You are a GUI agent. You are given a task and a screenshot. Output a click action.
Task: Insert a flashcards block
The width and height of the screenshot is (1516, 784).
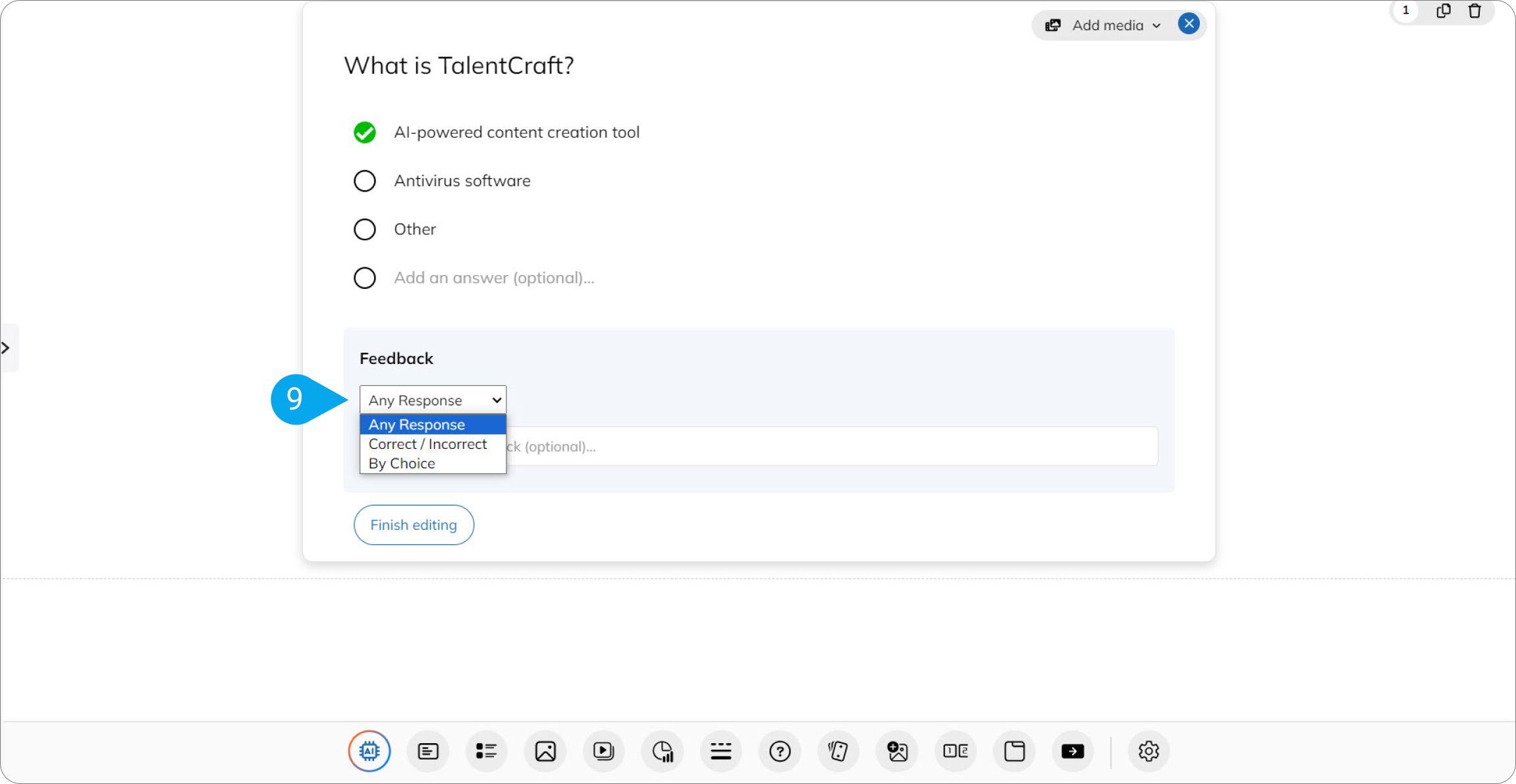838,751
